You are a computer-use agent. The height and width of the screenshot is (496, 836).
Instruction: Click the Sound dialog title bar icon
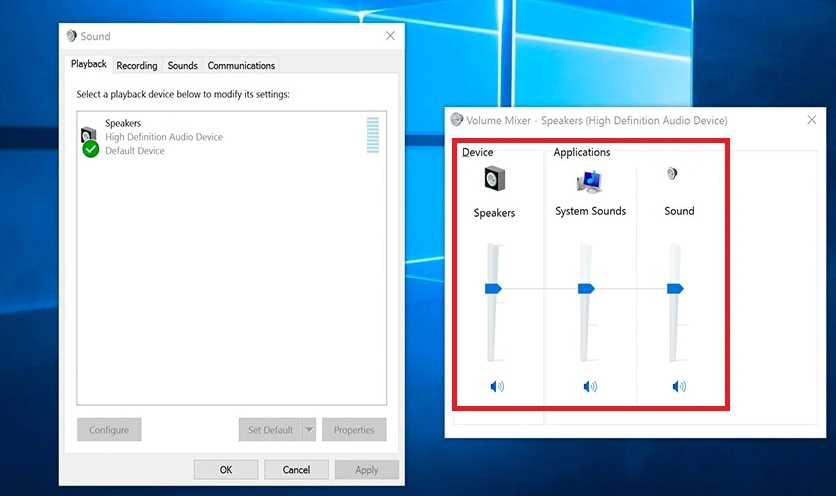71,36
